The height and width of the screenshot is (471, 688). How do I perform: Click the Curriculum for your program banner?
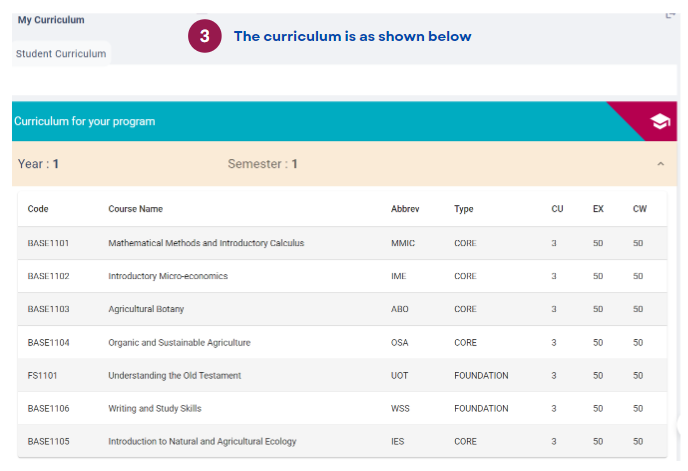click(x=344, y=121)
